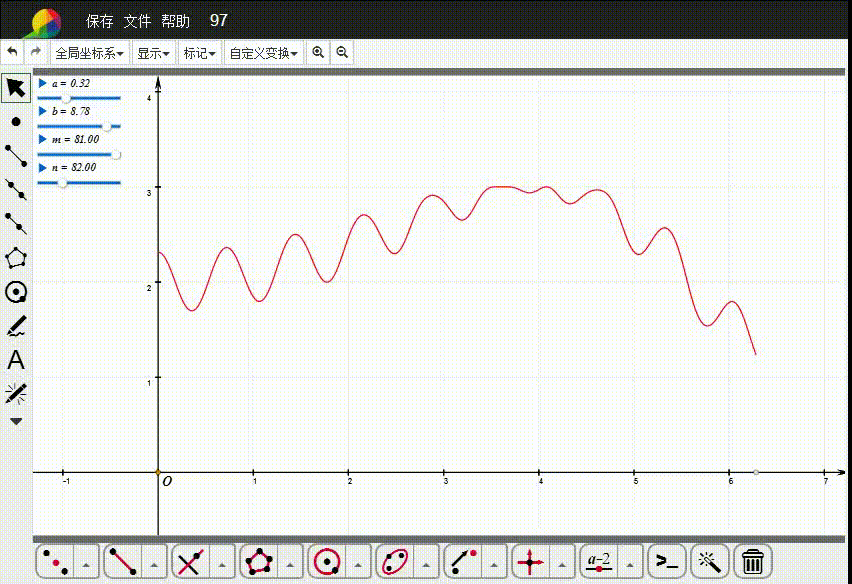Click the number 97 in header

coord(218,21)
